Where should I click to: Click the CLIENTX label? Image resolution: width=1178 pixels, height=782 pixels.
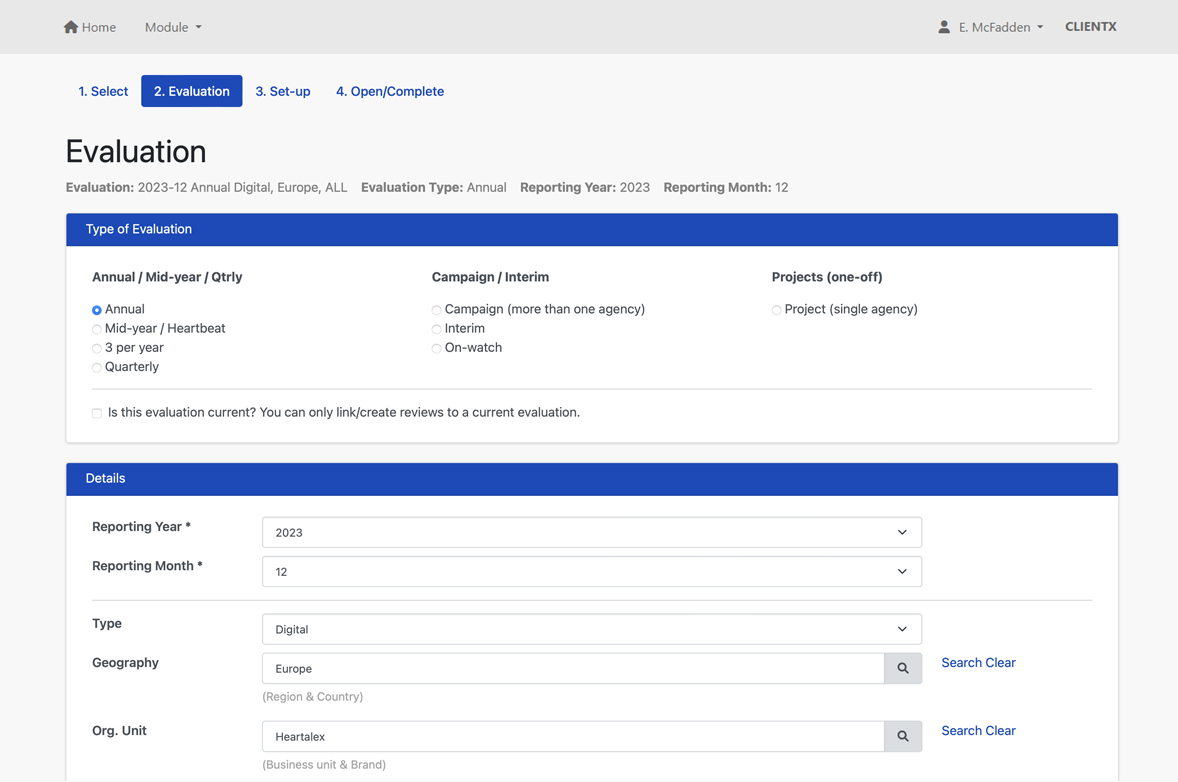[1091, 26]
